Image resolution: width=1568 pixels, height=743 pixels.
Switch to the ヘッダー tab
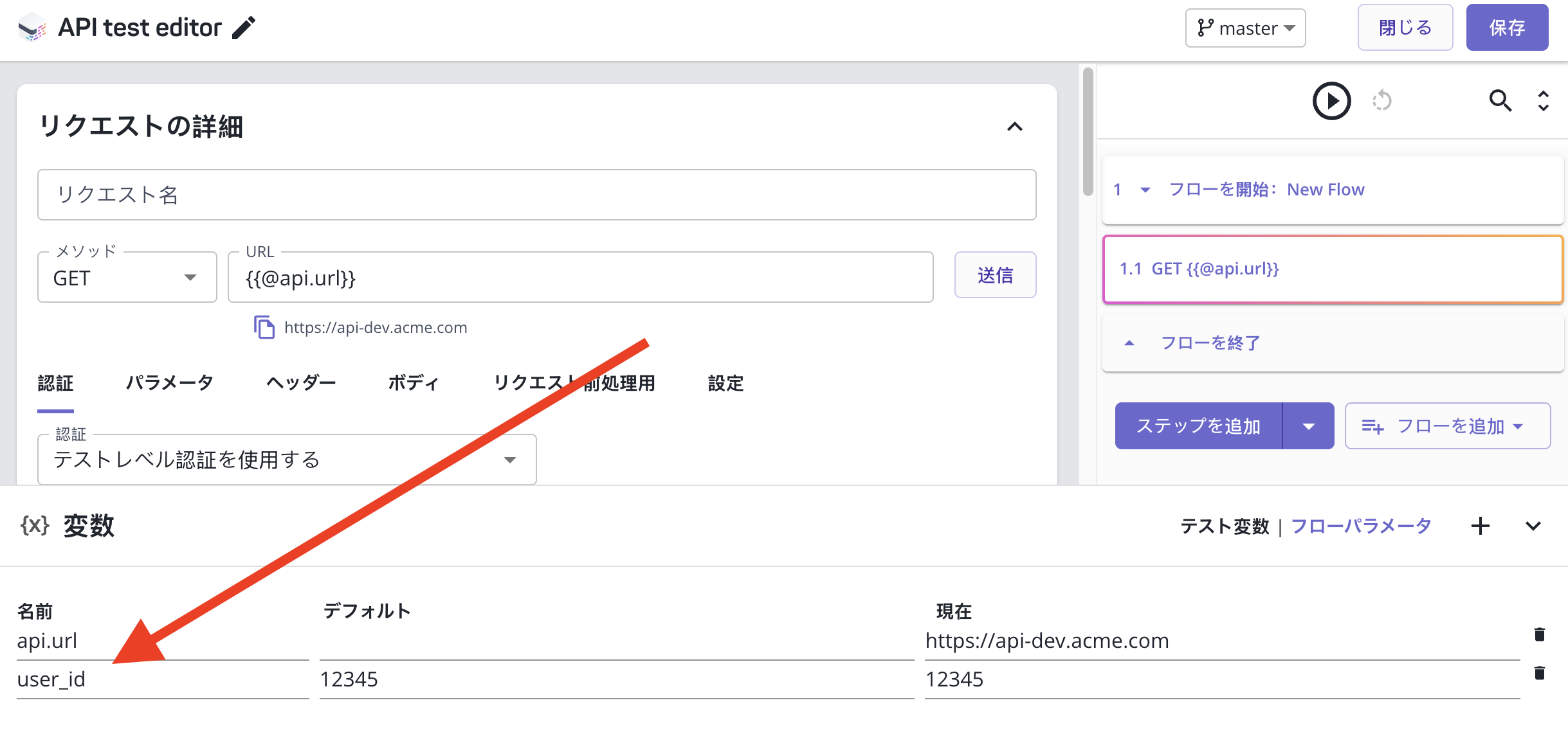(x=300, y=382)
